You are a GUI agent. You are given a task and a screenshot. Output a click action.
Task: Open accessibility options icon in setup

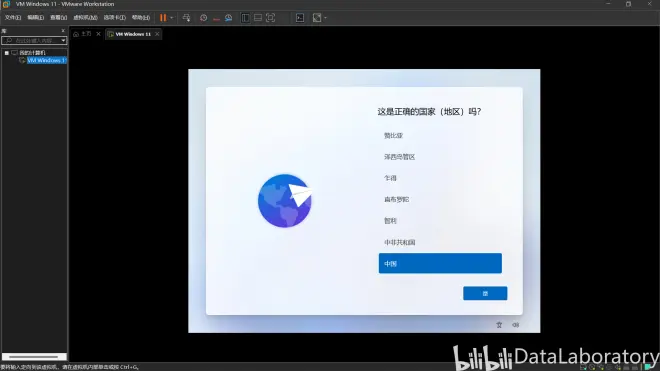click(499, 325)
